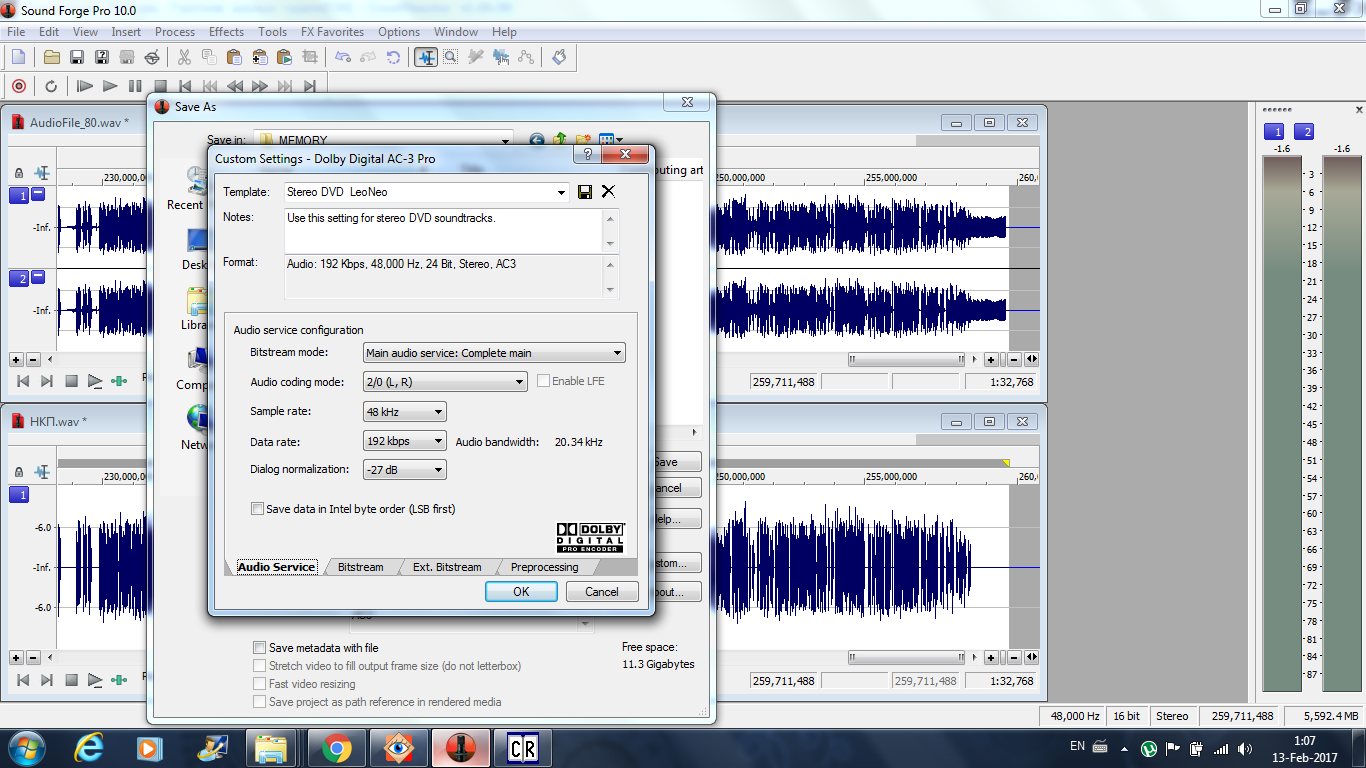Select the Pencil tool icon
This screenshot has width=1366, height=768.
(x=476, y=57)
